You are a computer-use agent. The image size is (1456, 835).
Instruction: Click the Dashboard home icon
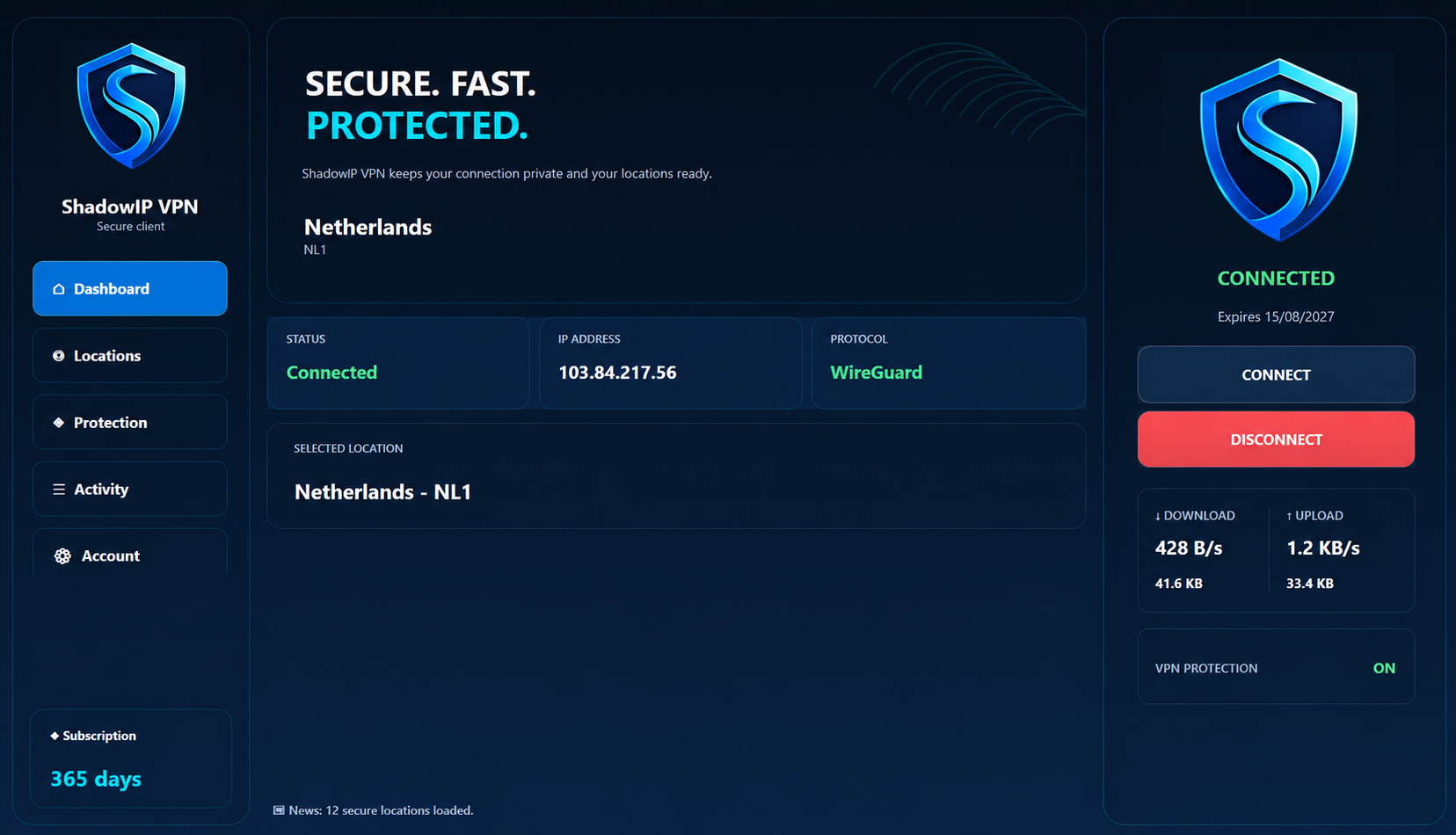[59, 289]
